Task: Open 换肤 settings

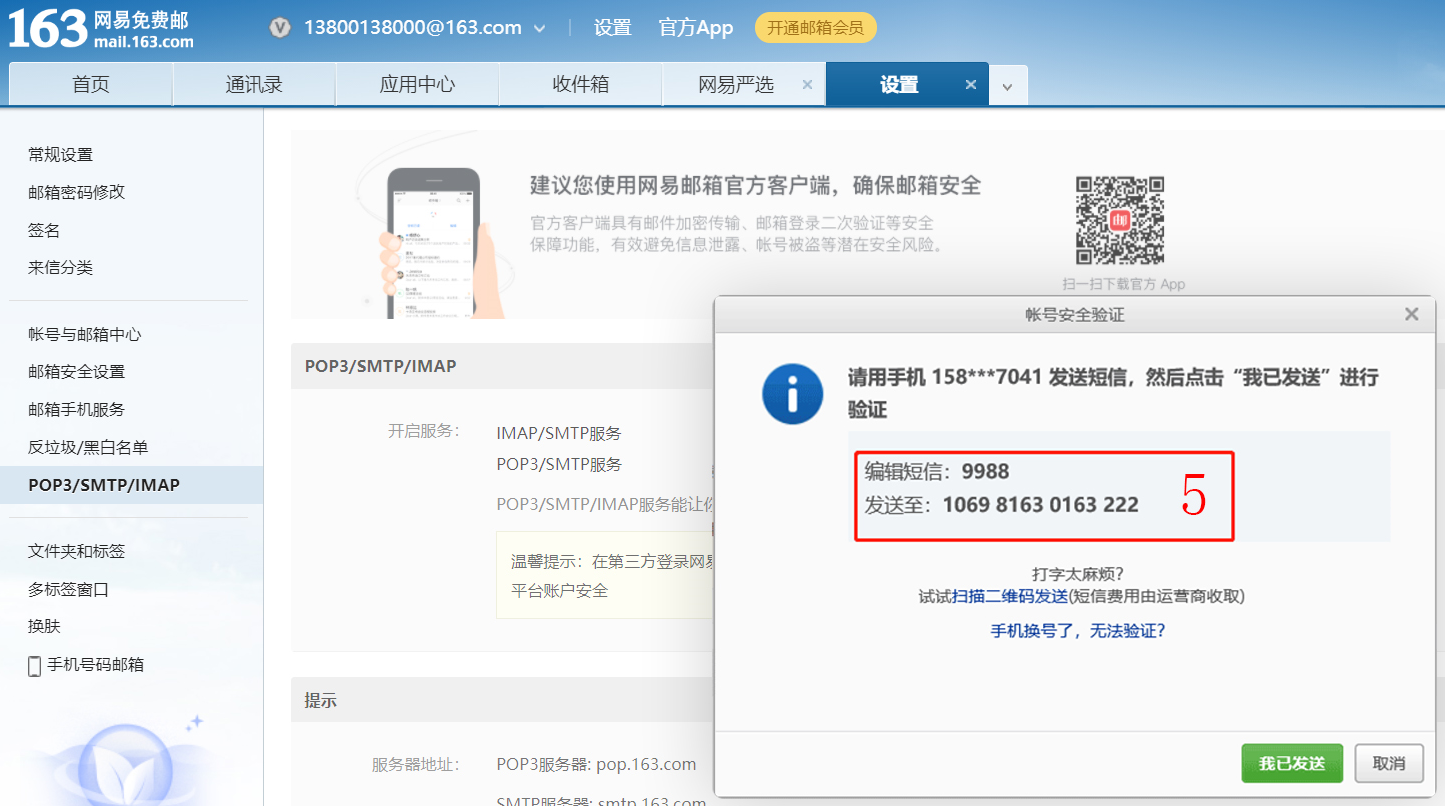Action: coord(44,626)
